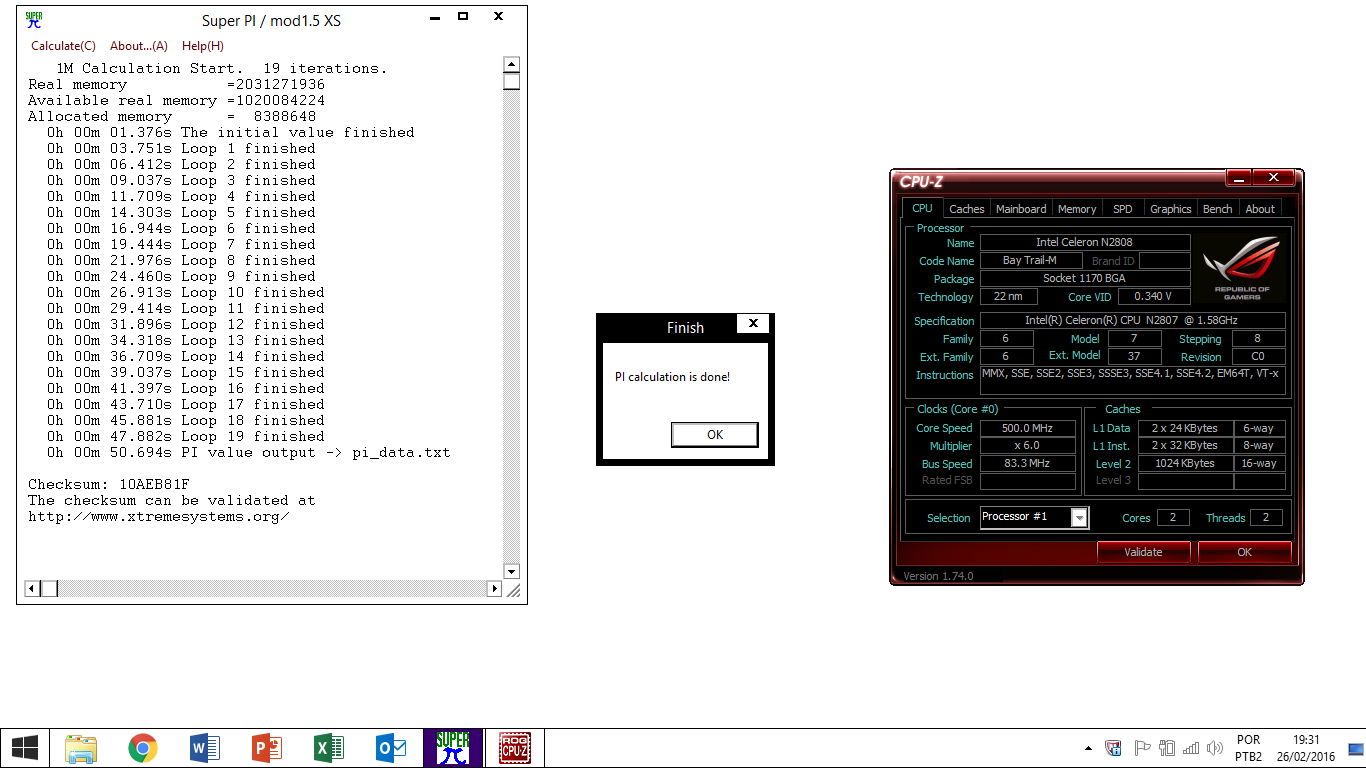Click the Version 1.74.0 label

point(938,576)
